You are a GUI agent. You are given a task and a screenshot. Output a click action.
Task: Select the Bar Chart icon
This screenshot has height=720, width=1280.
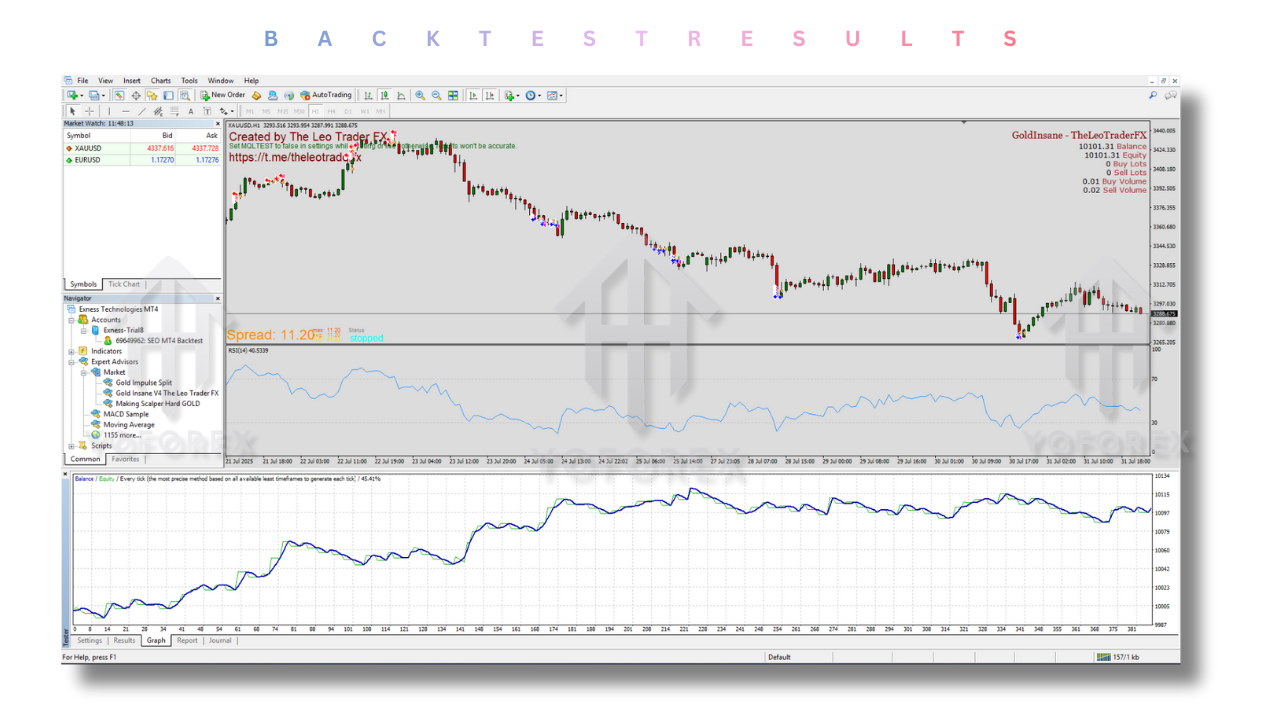pos(368,95)
